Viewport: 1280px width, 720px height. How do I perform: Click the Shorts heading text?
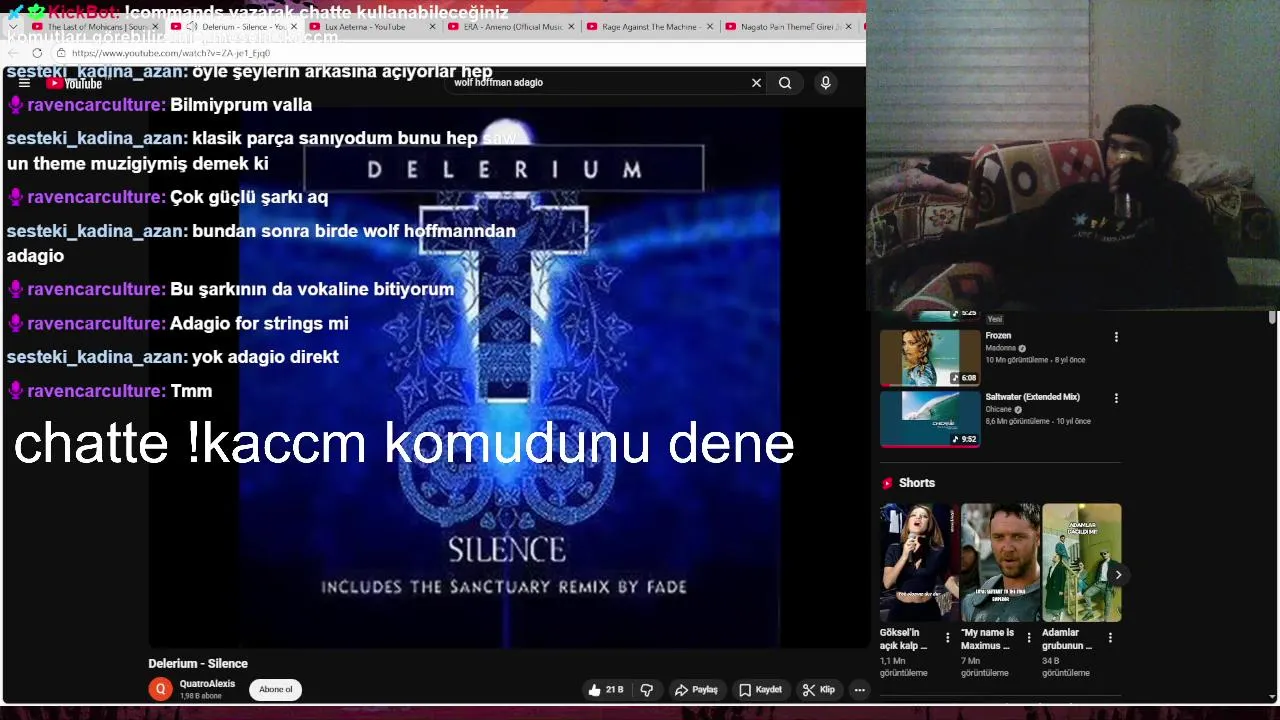click(x=916, y=483)
